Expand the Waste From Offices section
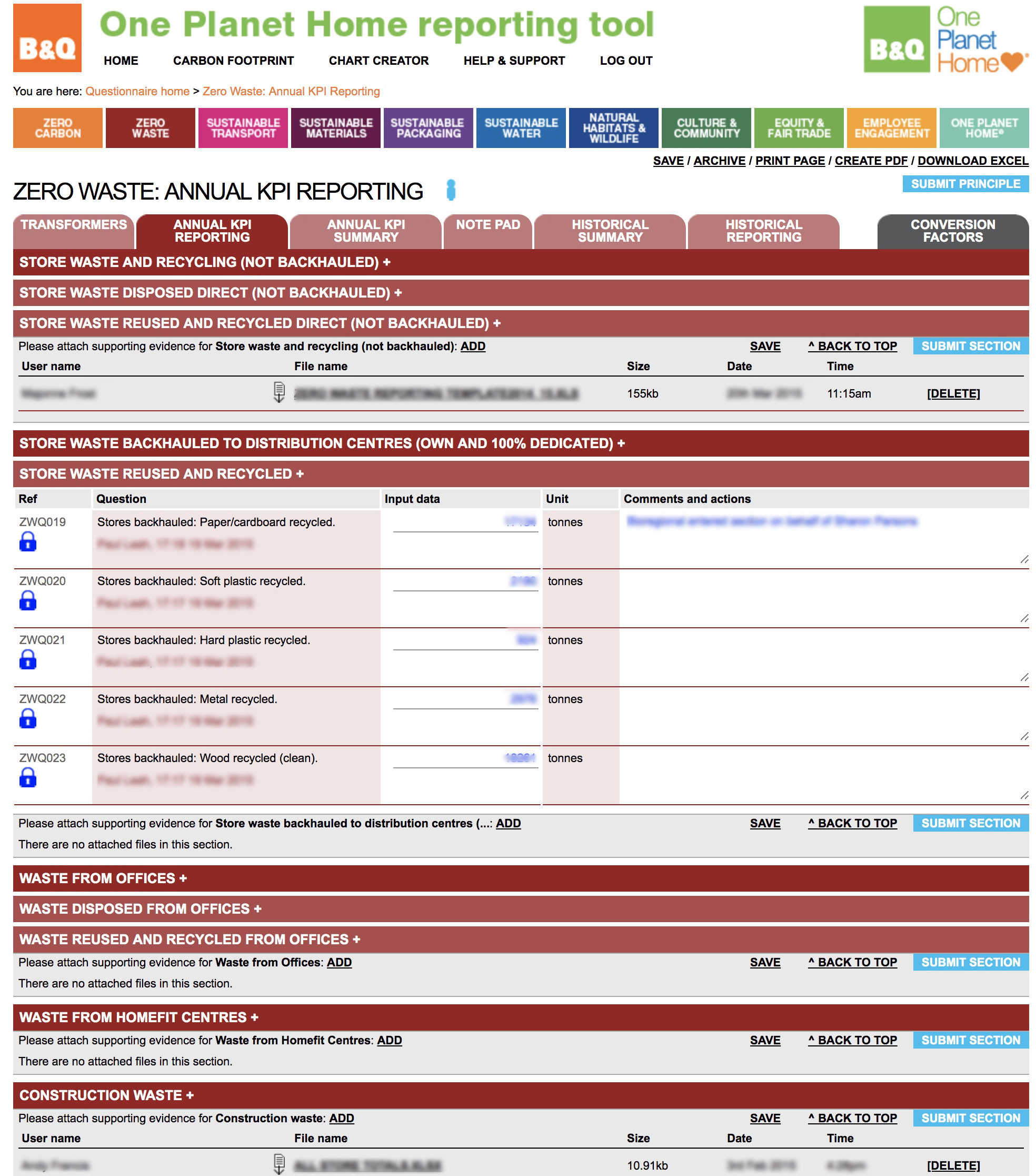The width and height of the screenshot is (1036, 1176). (x=521, y=878)
